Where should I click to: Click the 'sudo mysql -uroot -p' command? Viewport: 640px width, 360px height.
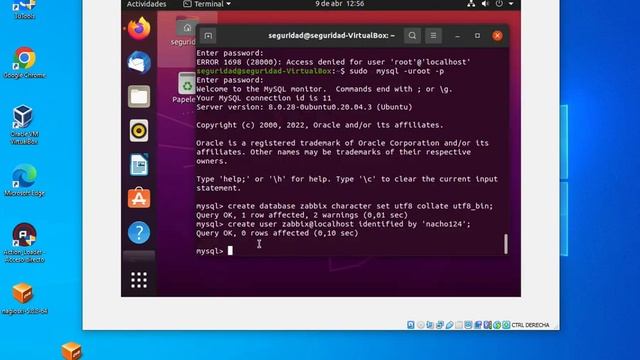pyautogui.click(x=397, y=71)
